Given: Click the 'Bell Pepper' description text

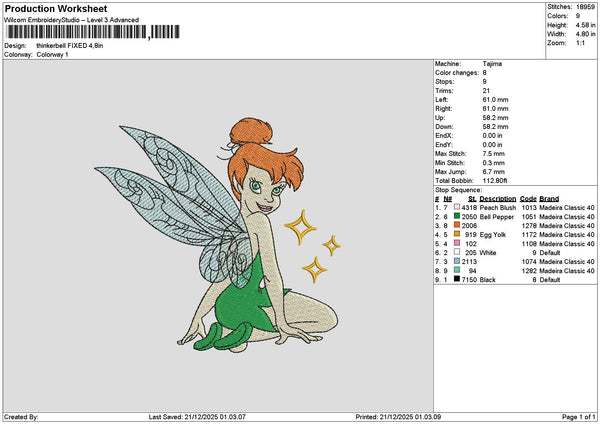Looking at the screenshot, I should 497,217.
